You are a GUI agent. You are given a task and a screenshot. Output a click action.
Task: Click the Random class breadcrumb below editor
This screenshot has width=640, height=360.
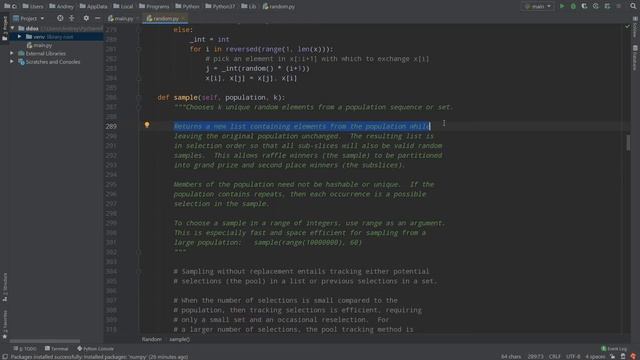152,339
